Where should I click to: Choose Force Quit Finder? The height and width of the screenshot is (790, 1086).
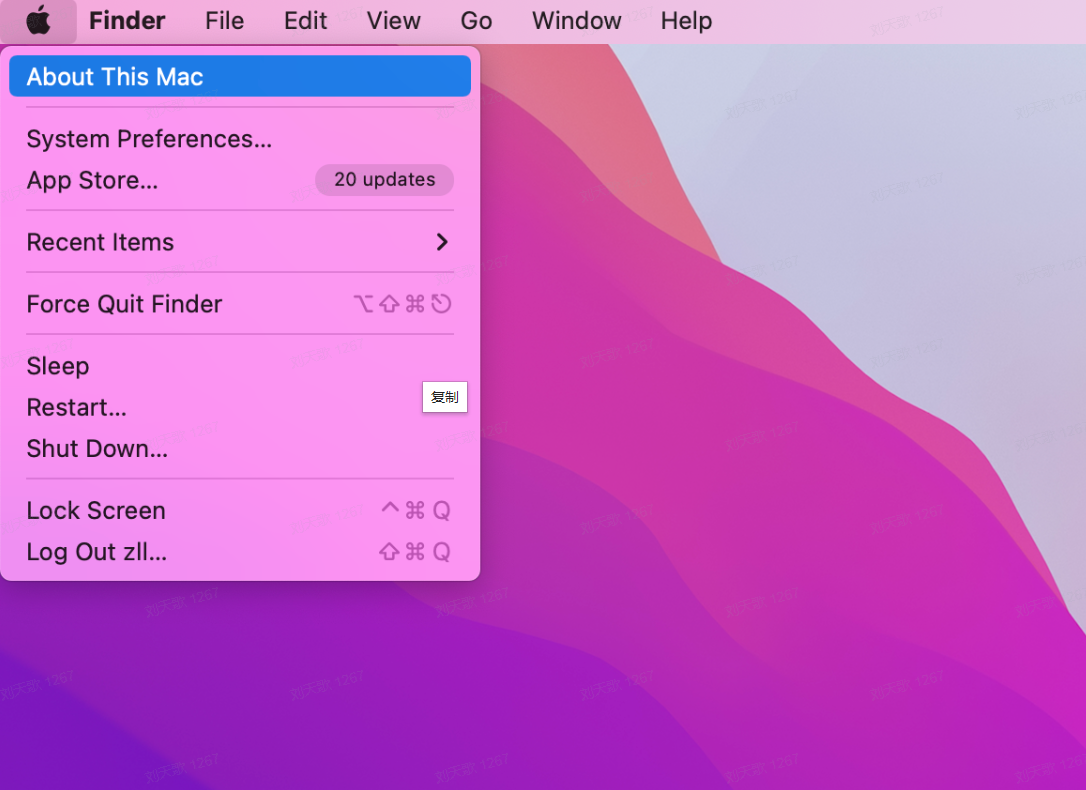point(240,304)
